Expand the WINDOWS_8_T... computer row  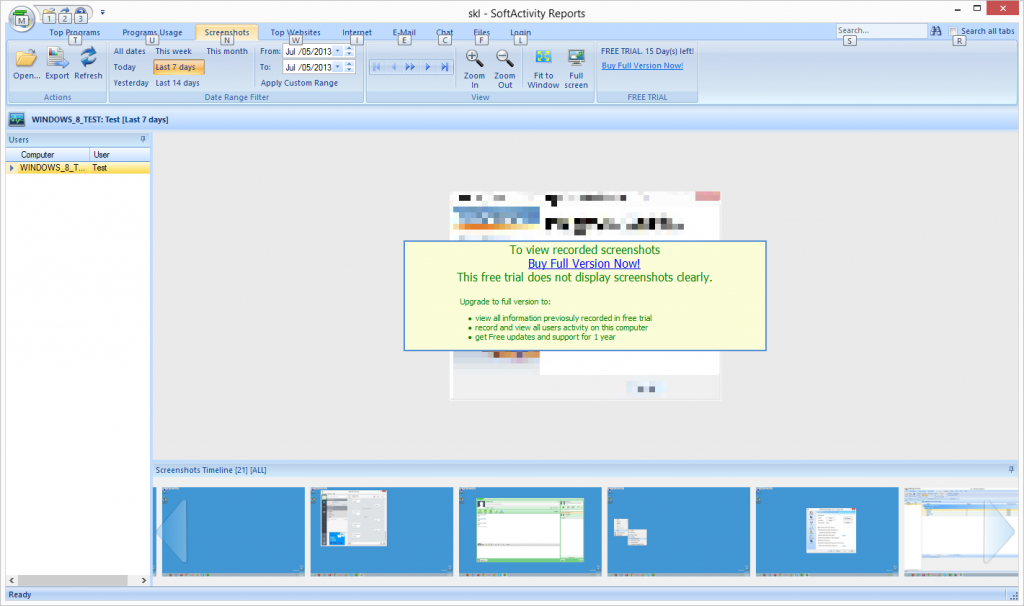coord(12,168)
